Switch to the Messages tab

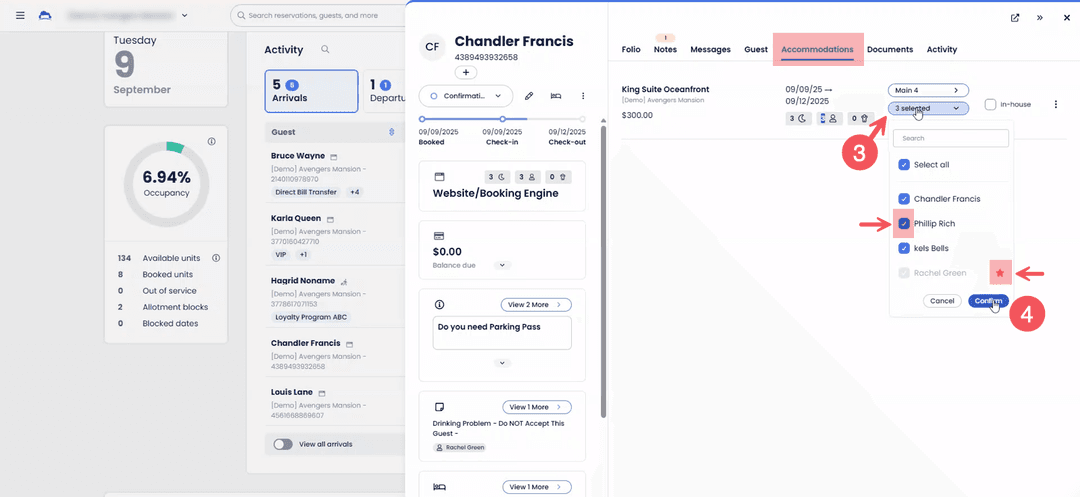coord(710,50)
